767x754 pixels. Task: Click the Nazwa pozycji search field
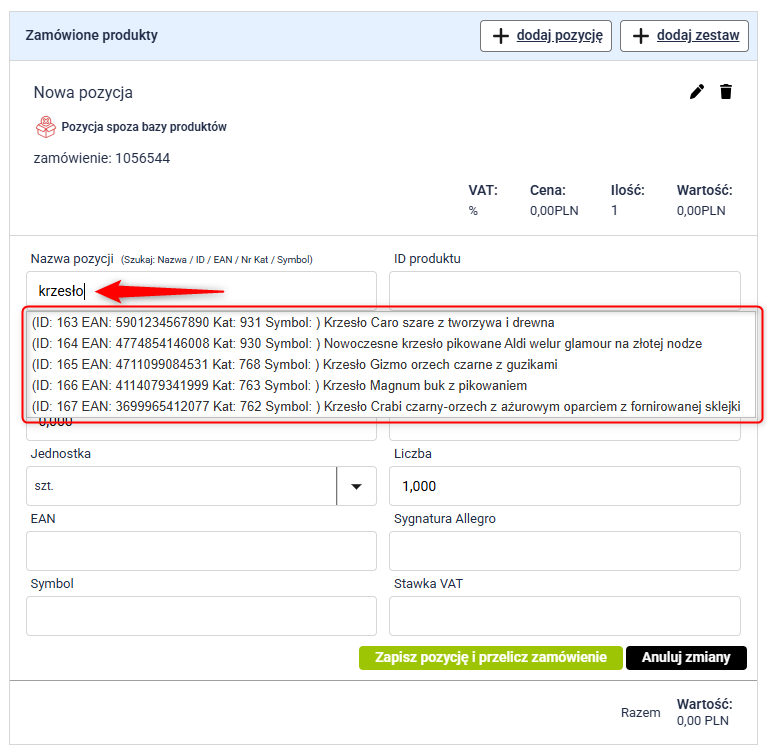pyautogui.click(x=201, y=291)
